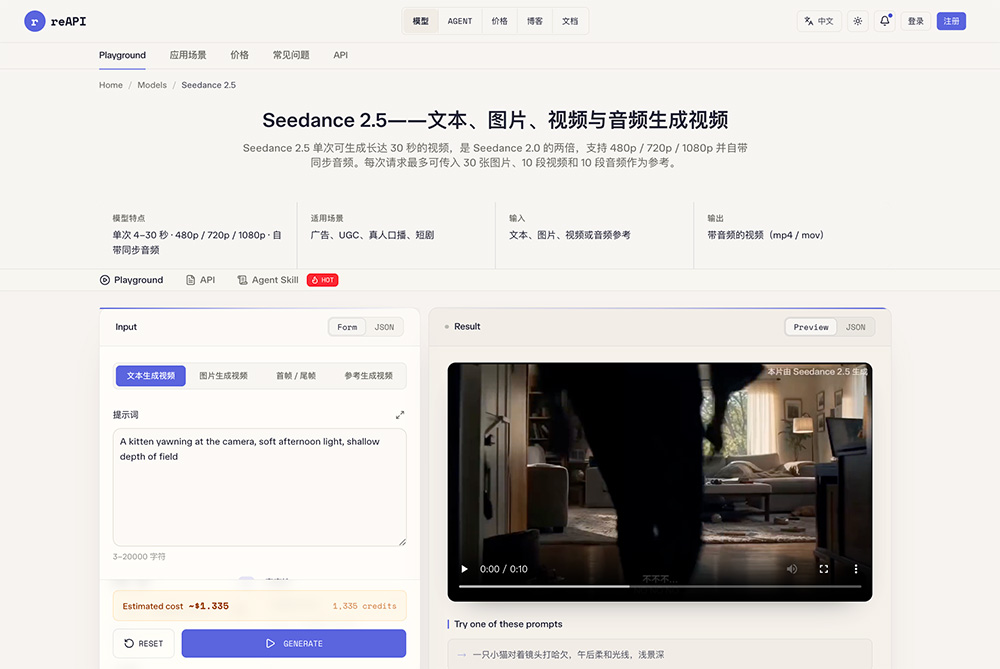Image resolution: width=1000 pixels, height=669 pixels.
Task: Open video more options three-dot menu
Action: pyautogui.click(x=855, y=569)
